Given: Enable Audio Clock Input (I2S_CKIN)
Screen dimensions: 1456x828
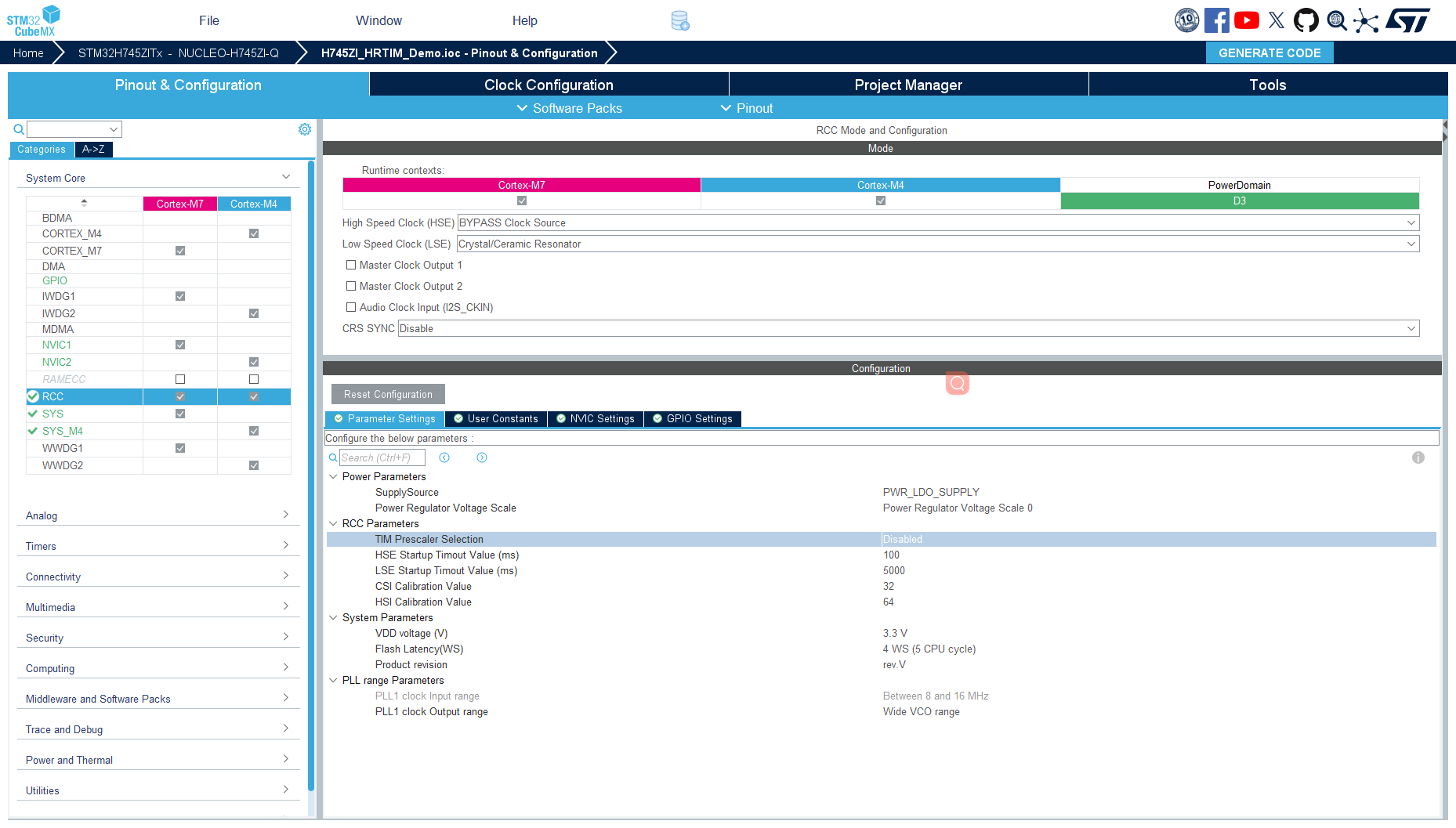Looking at the screenshot, I should tap(351, 307).
